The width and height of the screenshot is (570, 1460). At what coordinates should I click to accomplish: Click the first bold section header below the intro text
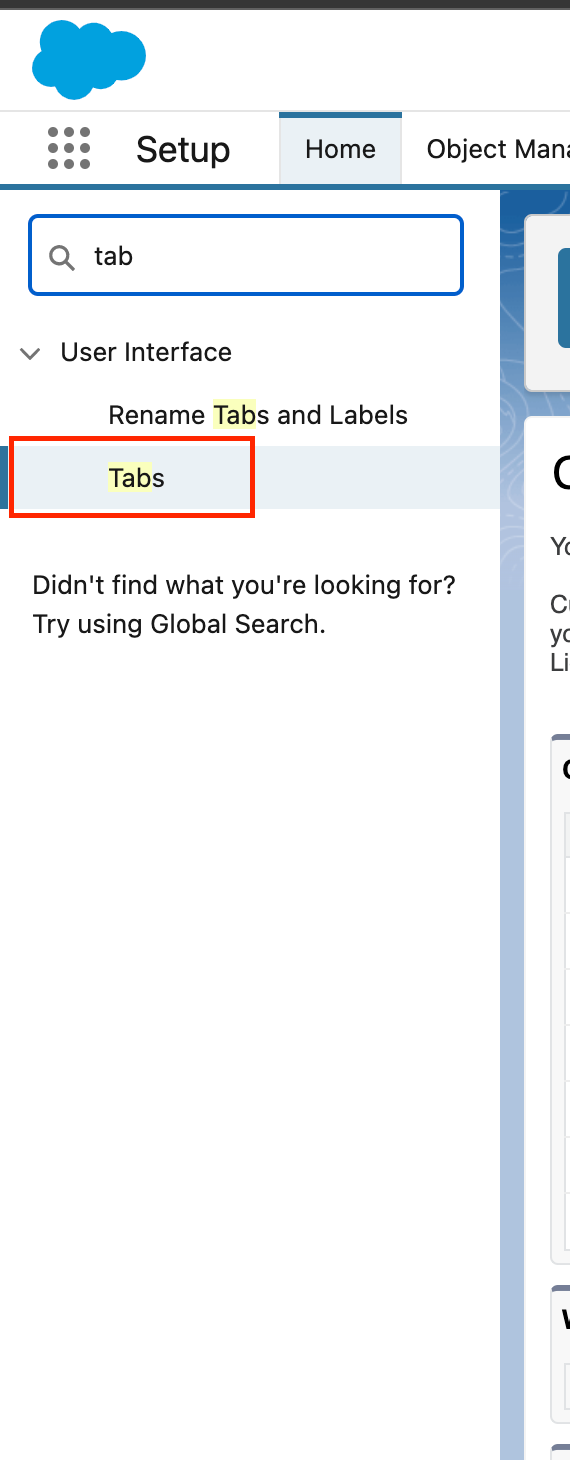point(566,768)
